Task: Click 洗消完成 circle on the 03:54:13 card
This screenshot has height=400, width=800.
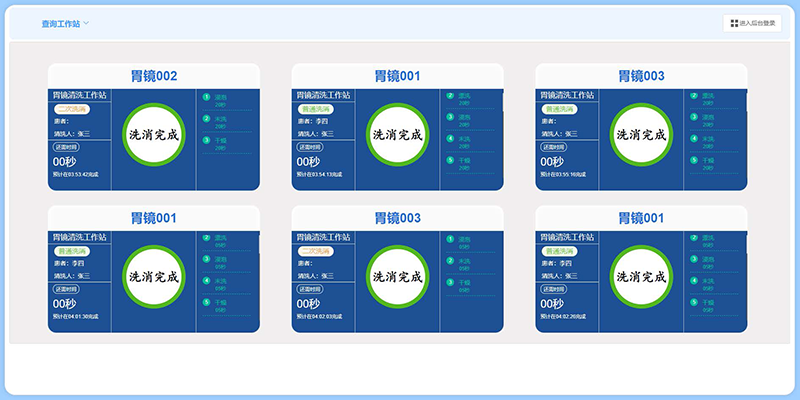Action: 397,135
